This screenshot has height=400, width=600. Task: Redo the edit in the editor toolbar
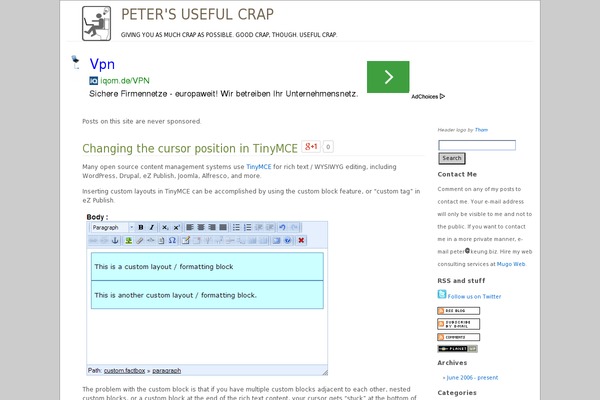(x=294, y=227)
